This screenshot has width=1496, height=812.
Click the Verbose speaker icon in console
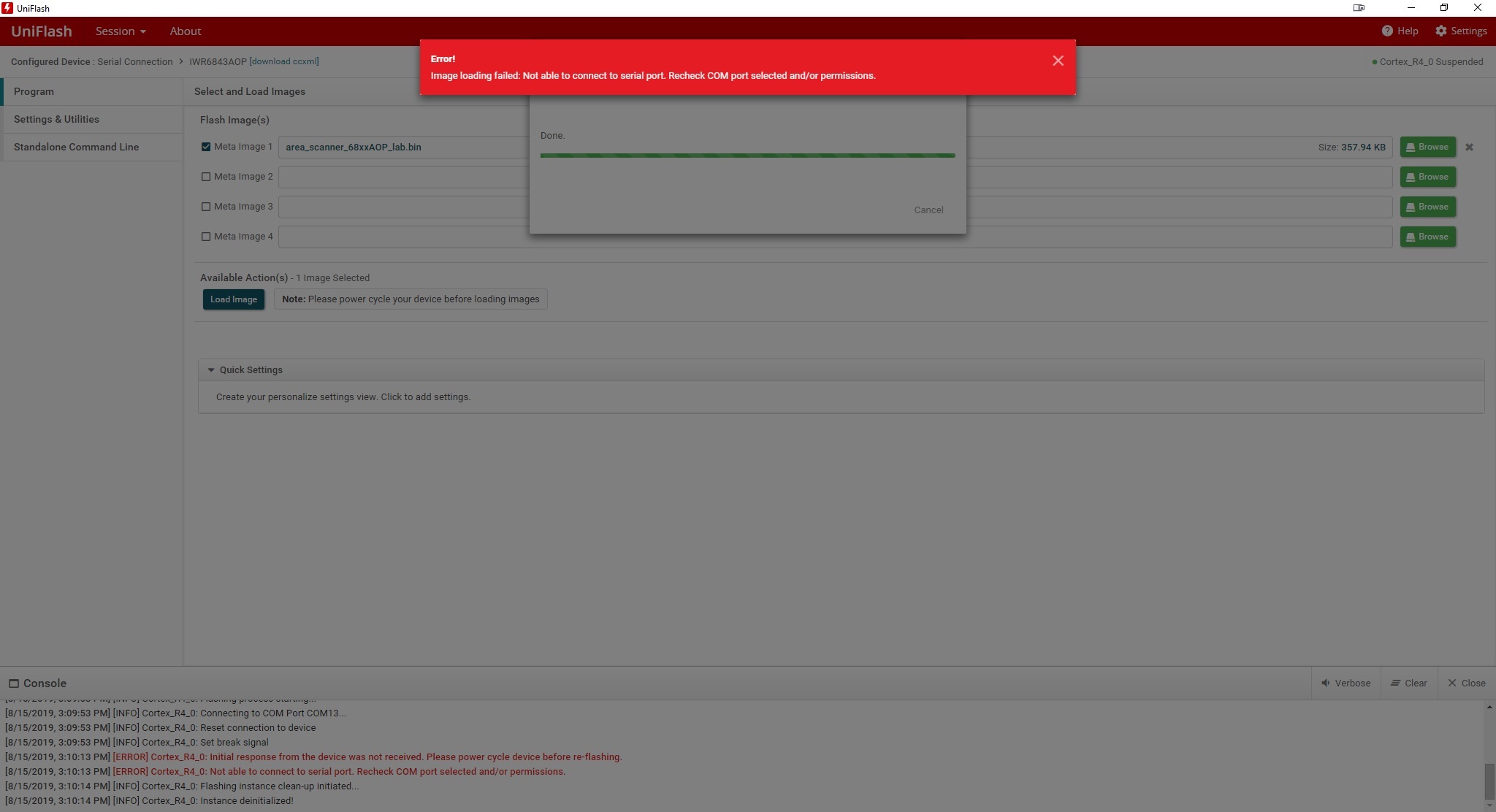coord(1325,683)
